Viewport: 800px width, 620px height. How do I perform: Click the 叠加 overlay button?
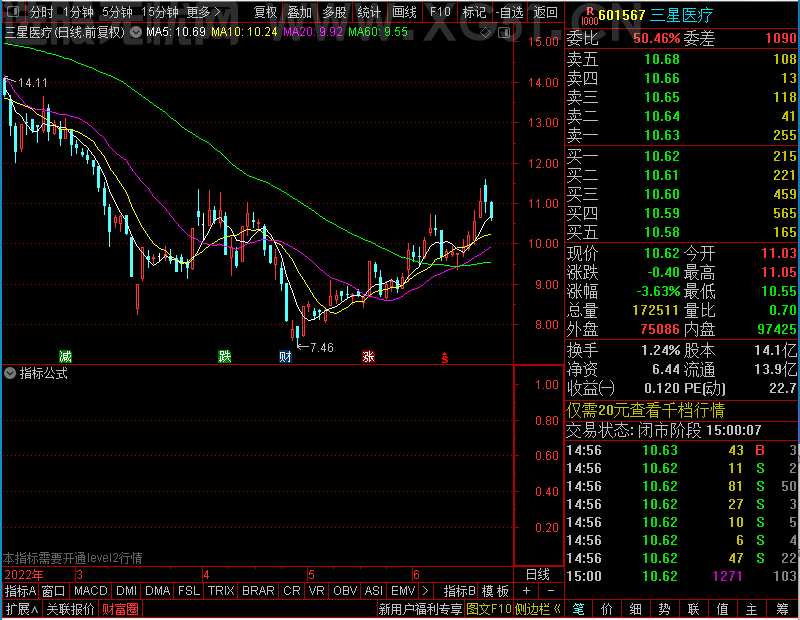tap(299, 12)
